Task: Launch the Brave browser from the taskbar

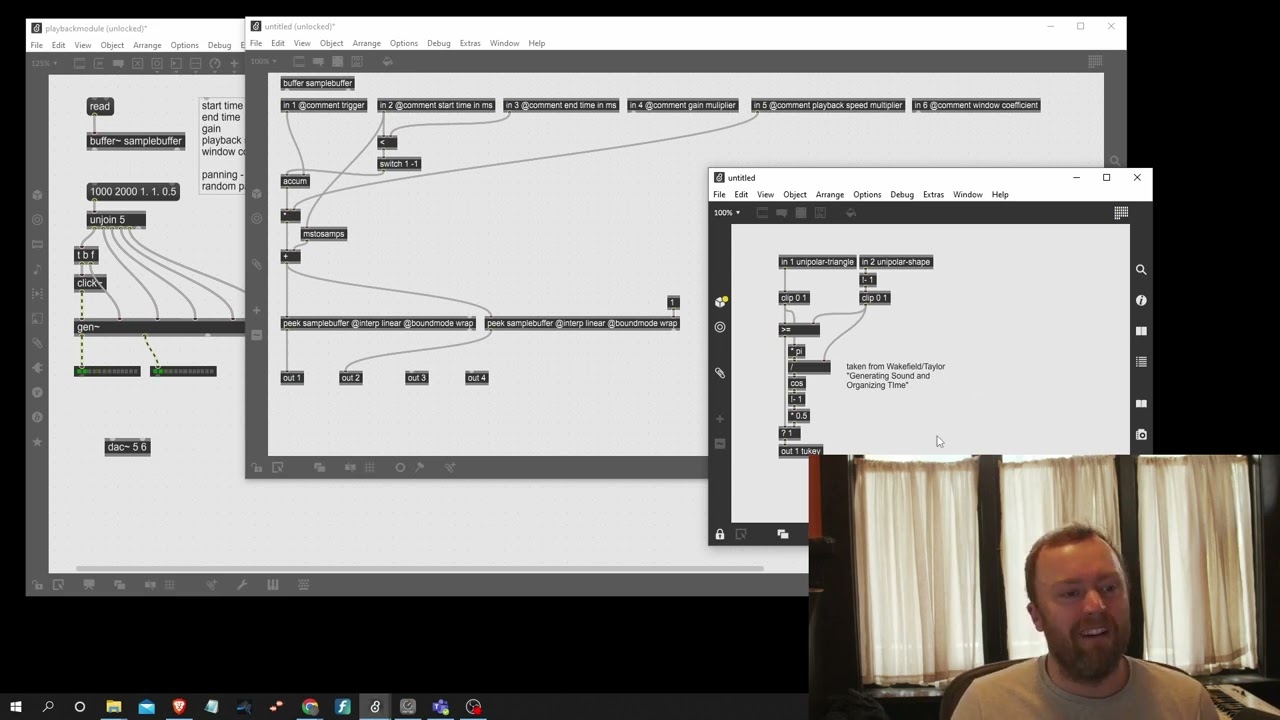Action: (x=179, y=707)
